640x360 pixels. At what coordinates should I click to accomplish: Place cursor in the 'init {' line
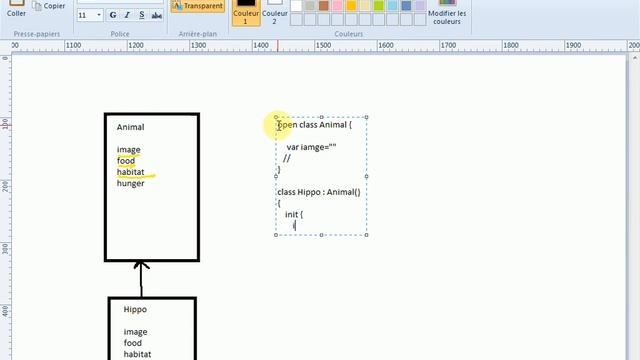294,214
